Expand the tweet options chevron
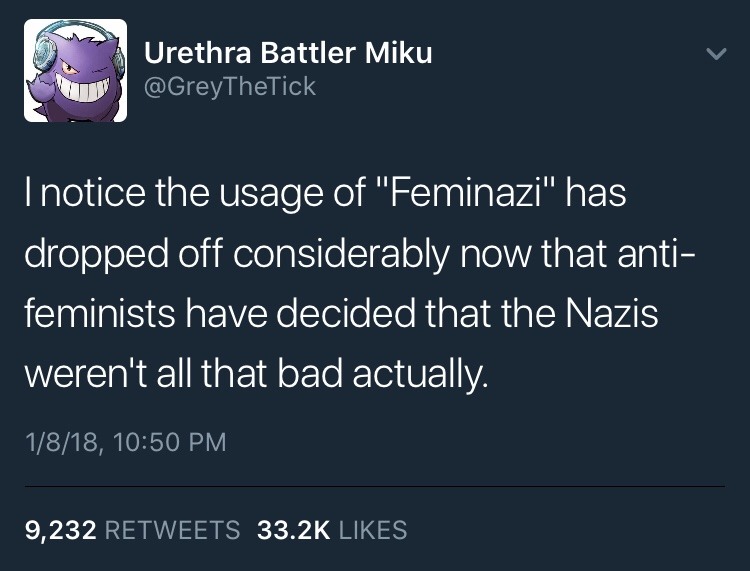The image size is (750, 571). (714, 55)
